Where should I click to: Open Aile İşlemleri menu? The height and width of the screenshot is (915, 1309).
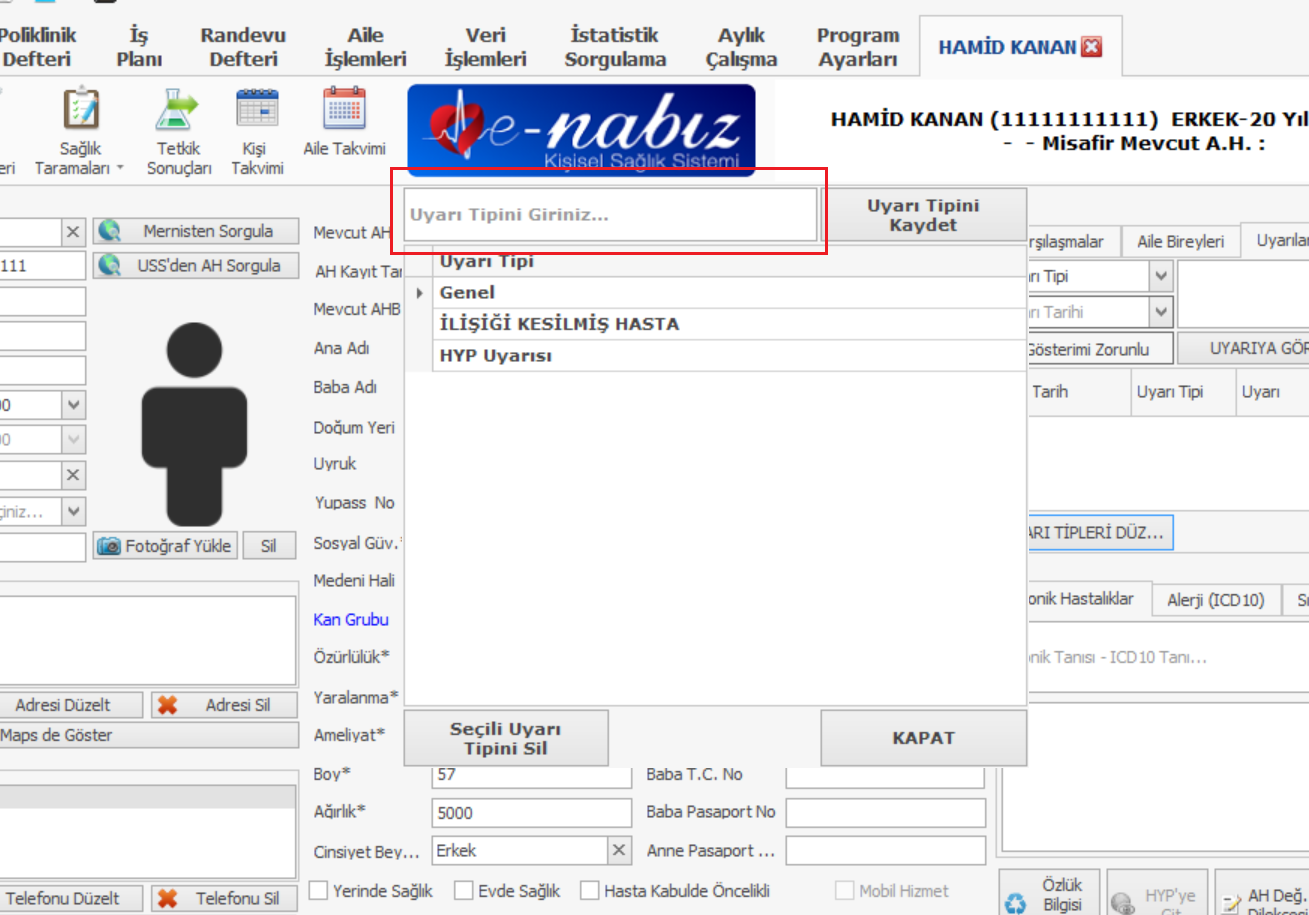point(365,47)
